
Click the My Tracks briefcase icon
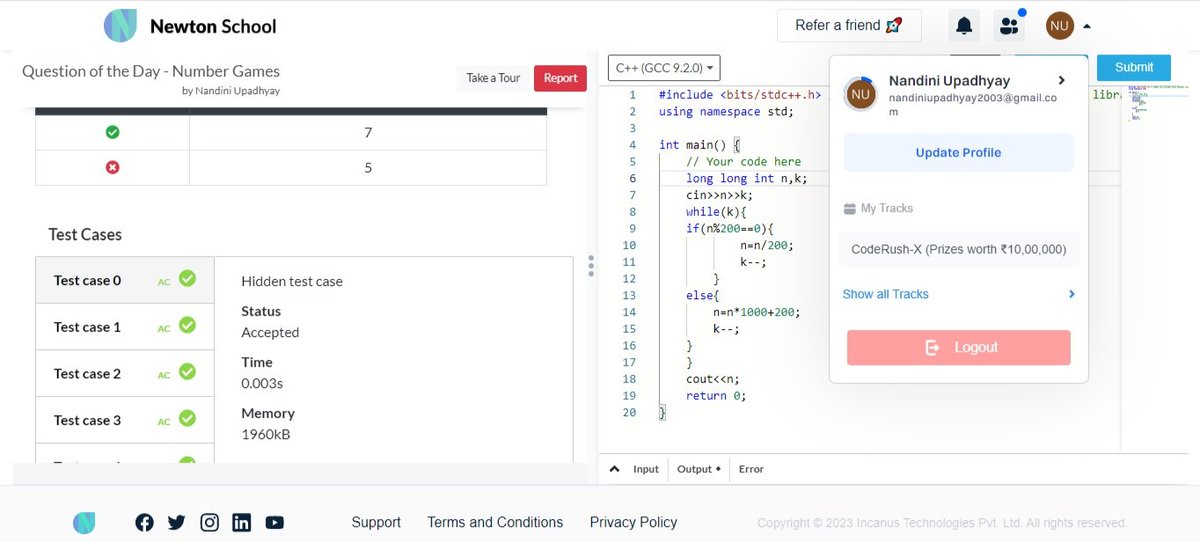(850, 209)
